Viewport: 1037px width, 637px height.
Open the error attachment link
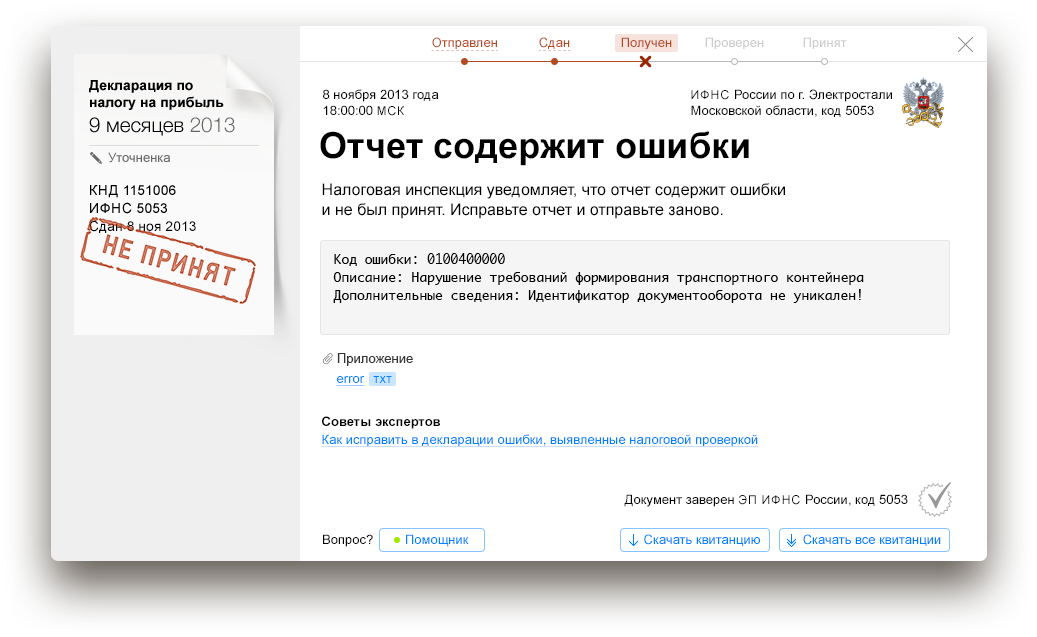click(x=349, y=378)
